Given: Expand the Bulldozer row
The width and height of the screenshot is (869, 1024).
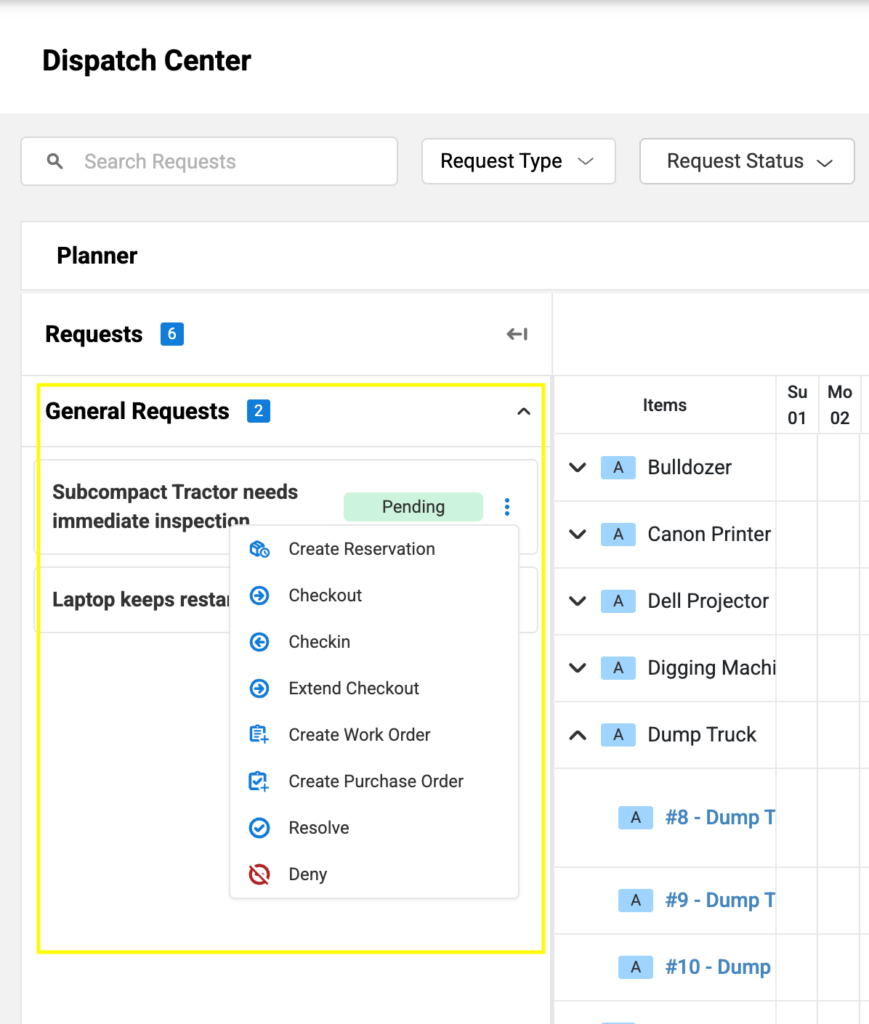Looking at the screenshot, I should tap(577, 467).
